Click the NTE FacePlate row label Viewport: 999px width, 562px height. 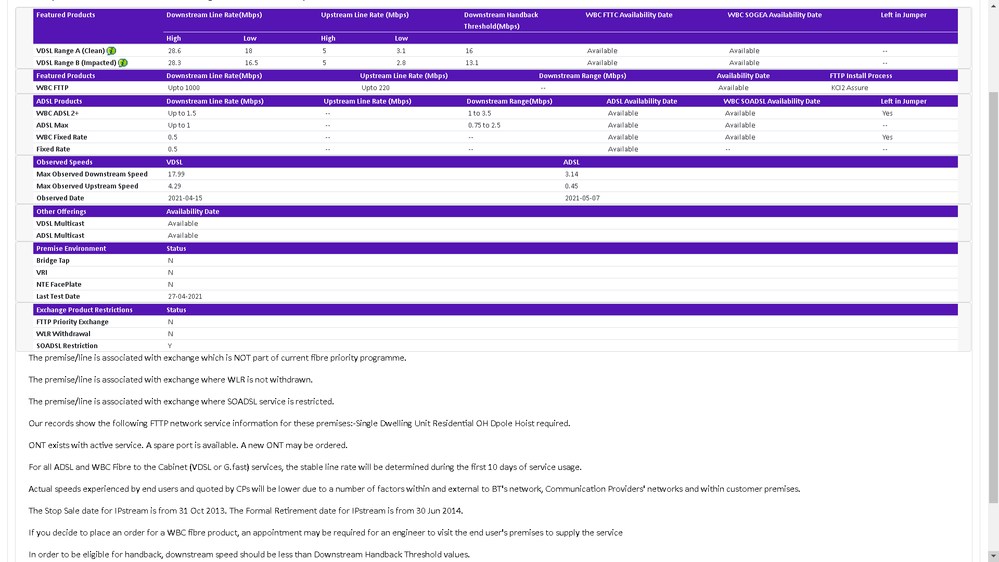[59, 285]
